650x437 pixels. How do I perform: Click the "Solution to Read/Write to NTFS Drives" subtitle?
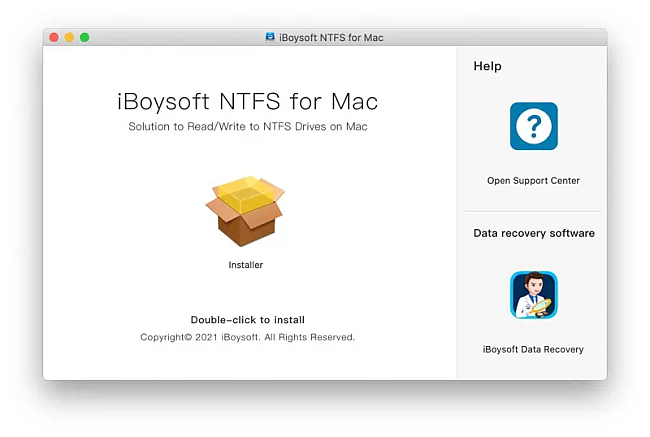pos(247,127)
